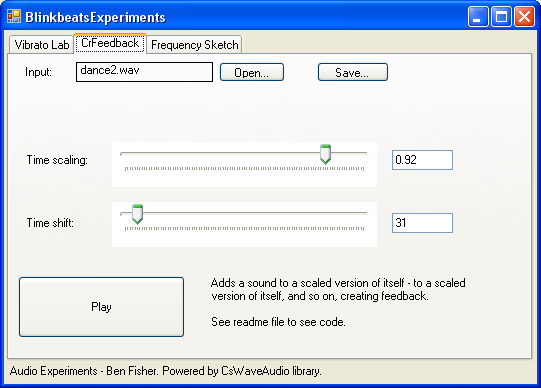Image resolution: width=541 pixels, height=388 pixels.
Task: Click the Open... button
Action: [252, 72]
